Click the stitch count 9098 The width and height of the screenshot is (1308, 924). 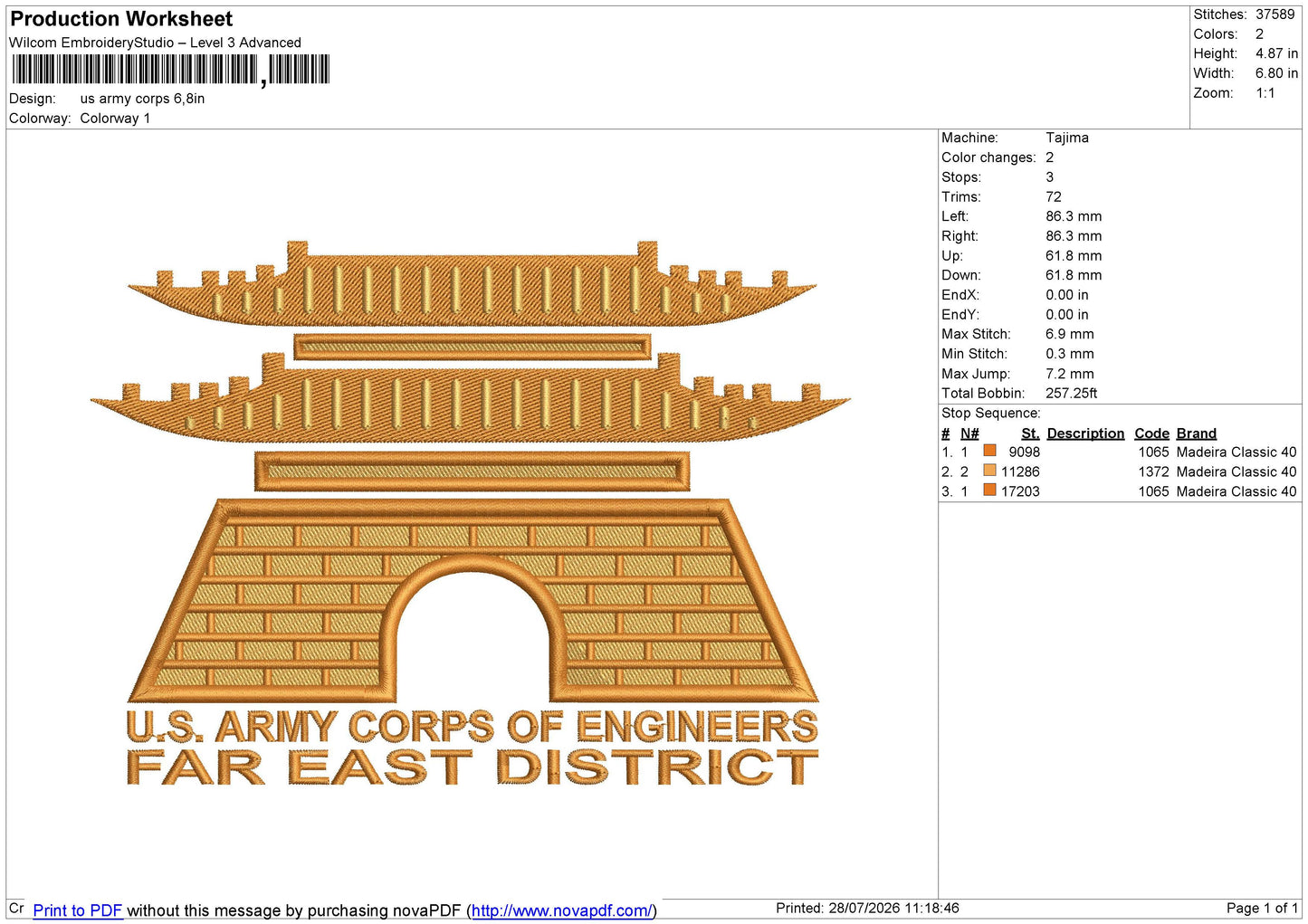click(1025, 452)
